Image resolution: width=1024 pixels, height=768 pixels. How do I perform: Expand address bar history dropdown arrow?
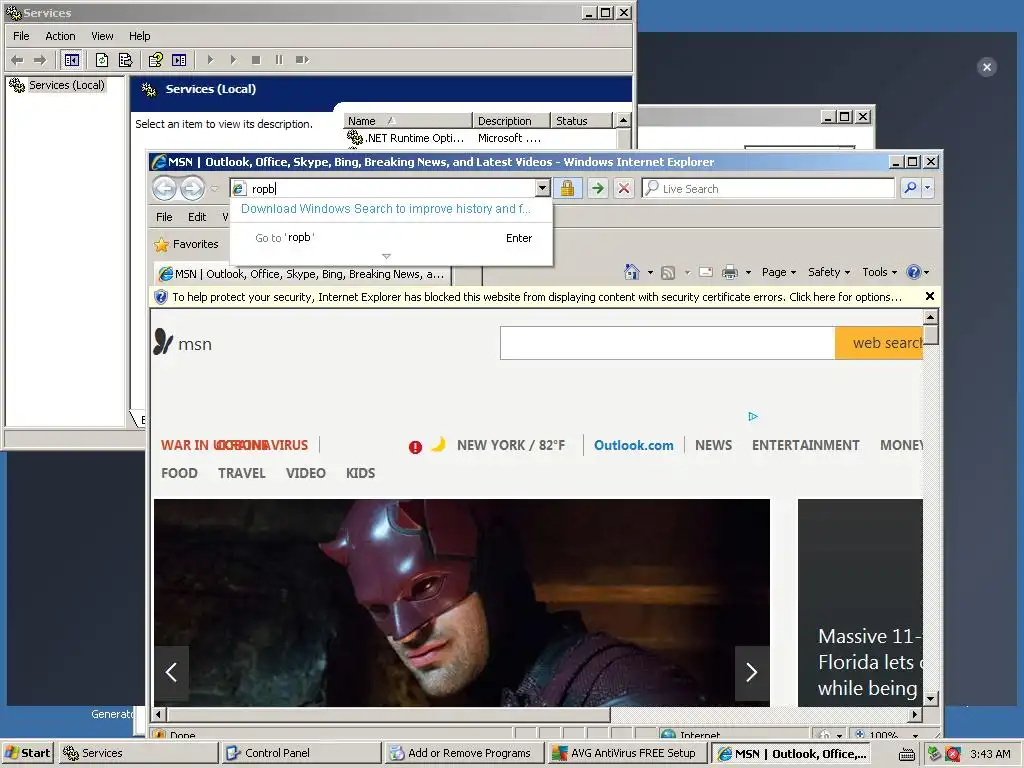pyautogui.click(x=542, y=189)
